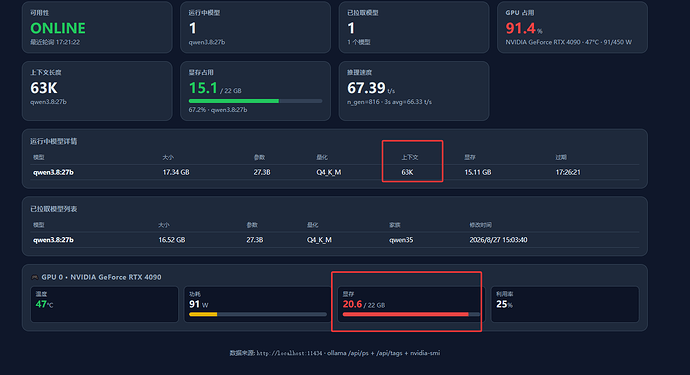Click the 63K value in 上下文长度 card
Viewport: 690px width, 375px height.
tap(44, 88)
